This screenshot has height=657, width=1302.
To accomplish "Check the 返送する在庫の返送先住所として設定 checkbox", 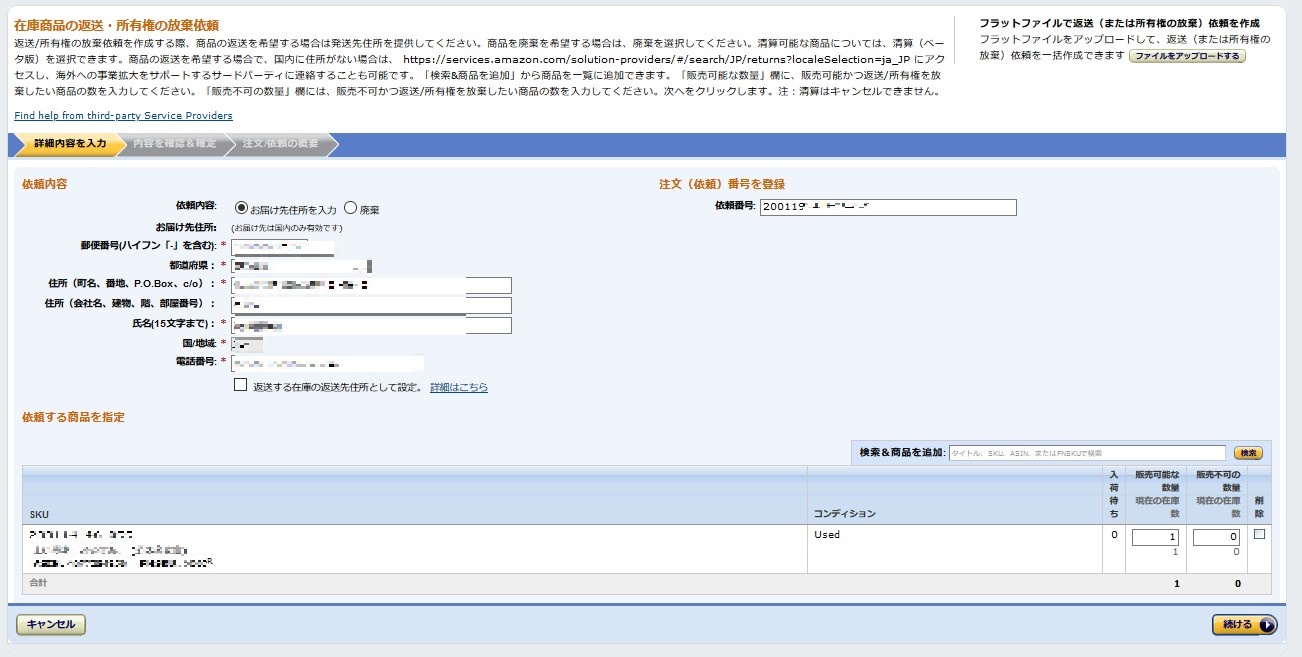I will (x=240, y=385).
